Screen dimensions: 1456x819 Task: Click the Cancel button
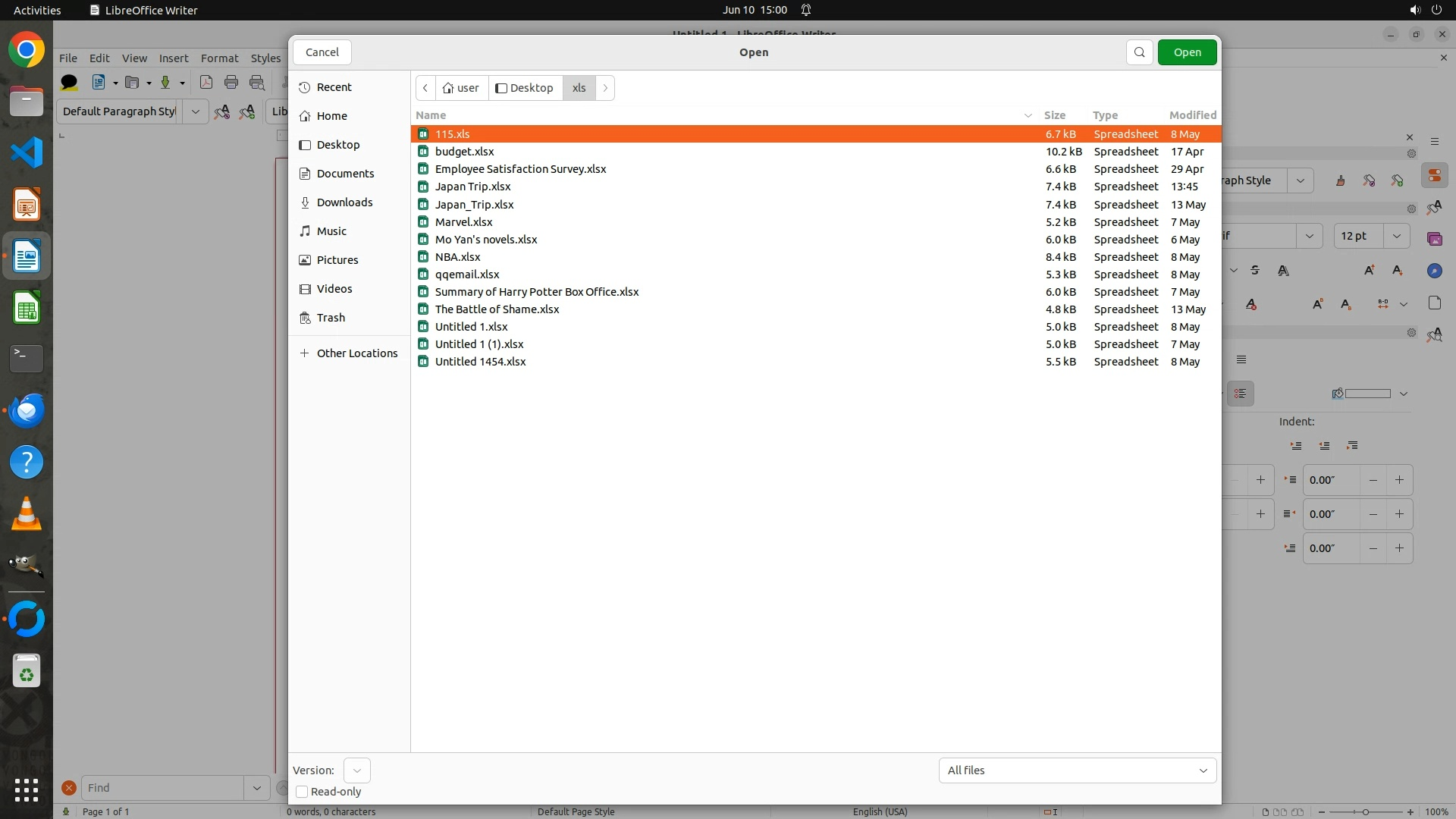(x=322, y=52)
